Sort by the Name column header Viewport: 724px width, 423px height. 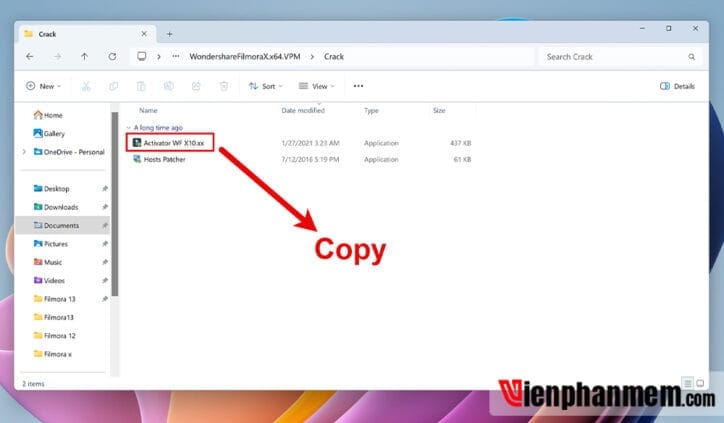(148, 110)
